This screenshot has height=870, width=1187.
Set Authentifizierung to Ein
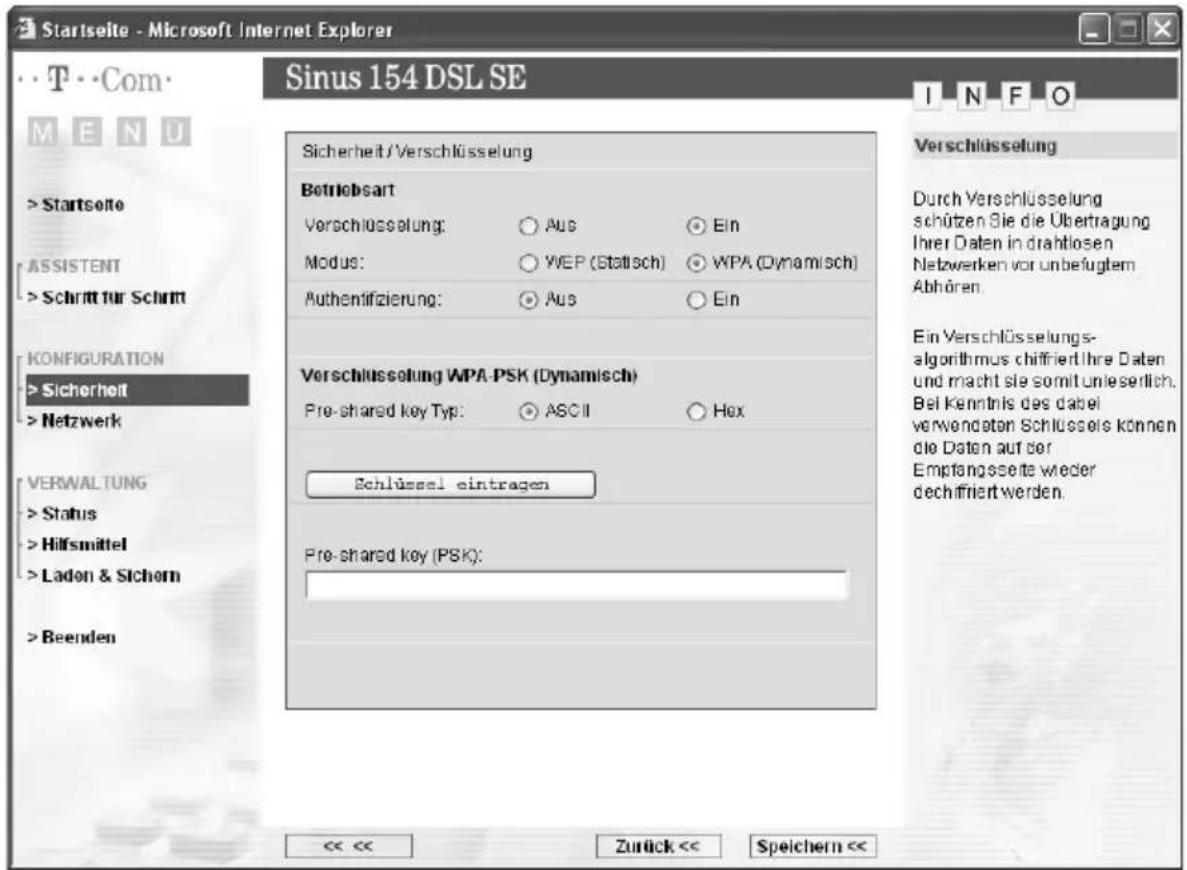(696, 300)
